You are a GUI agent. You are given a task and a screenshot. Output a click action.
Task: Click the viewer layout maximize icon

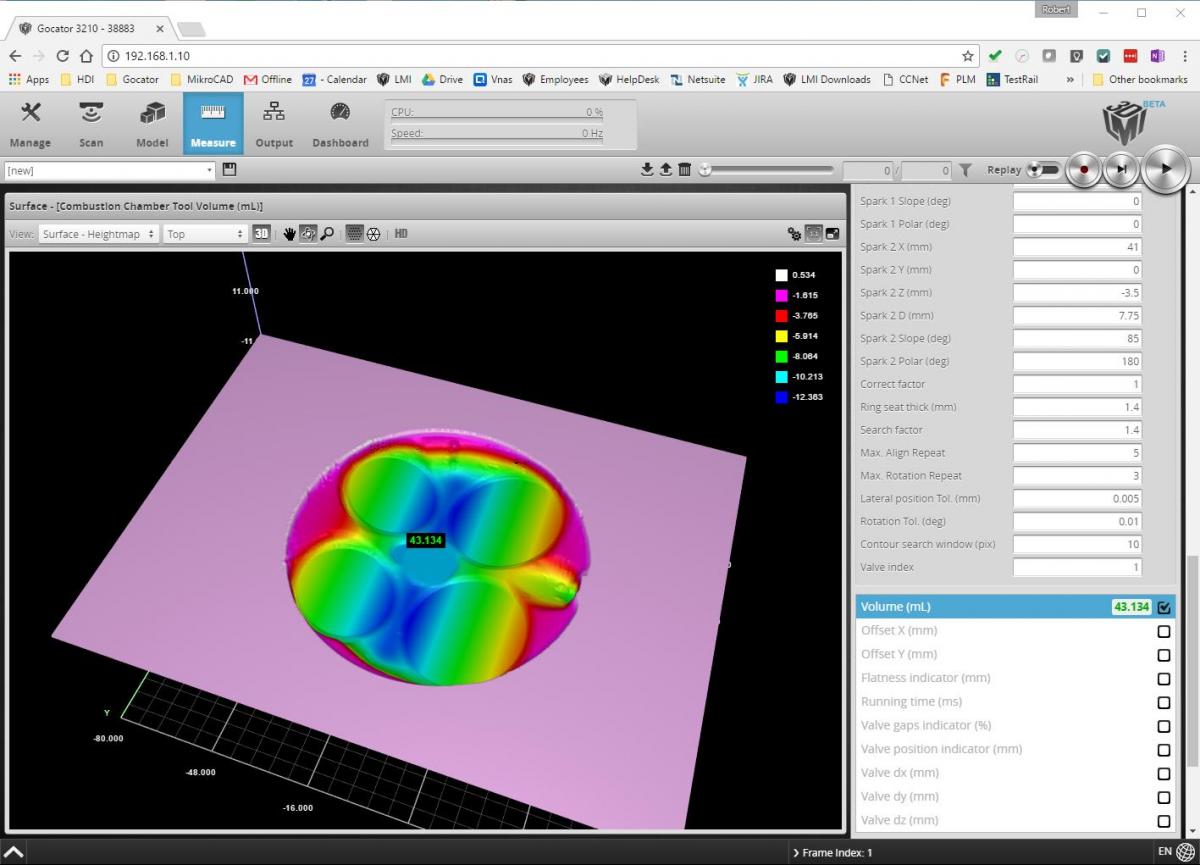[833, 234]
